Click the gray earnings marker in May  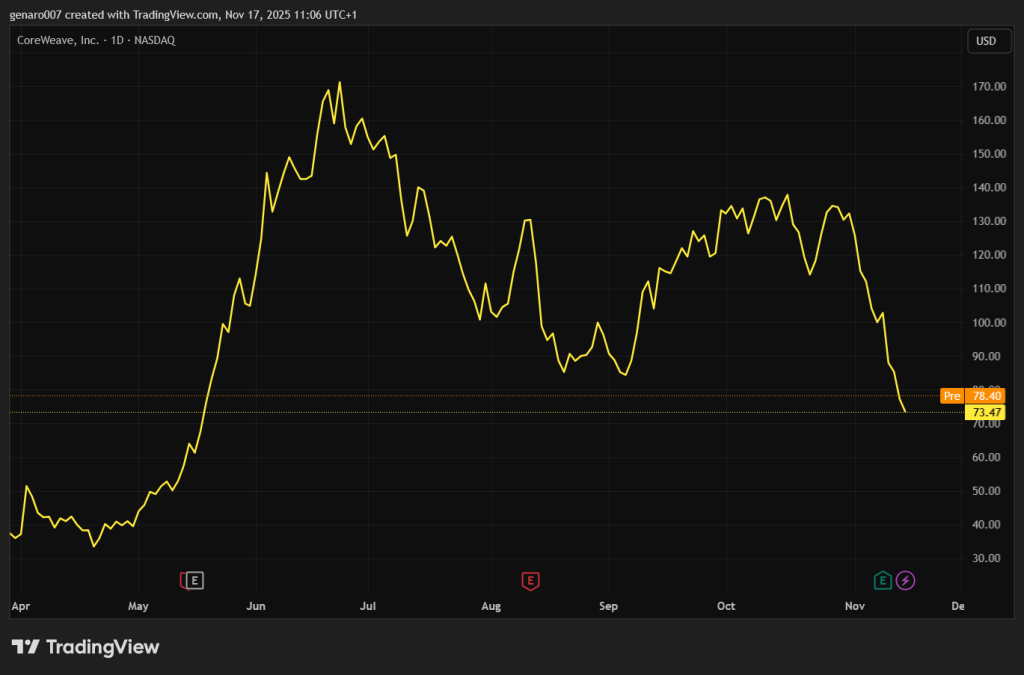pos(195,580)
